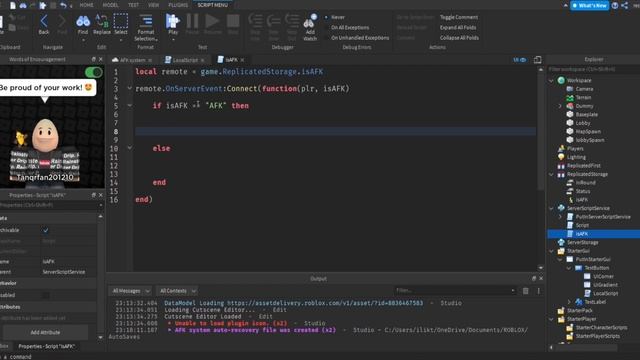
Task: Click the Back navigation arrow
Action: (x=44, y=24)
